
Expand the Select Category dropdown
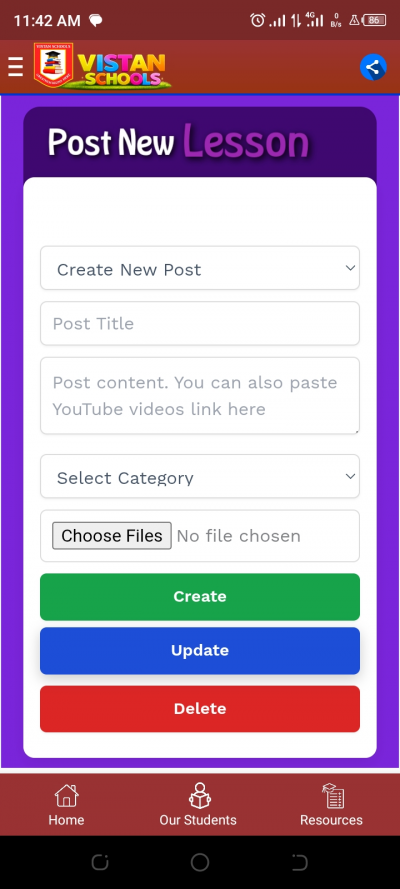[200, 476]
